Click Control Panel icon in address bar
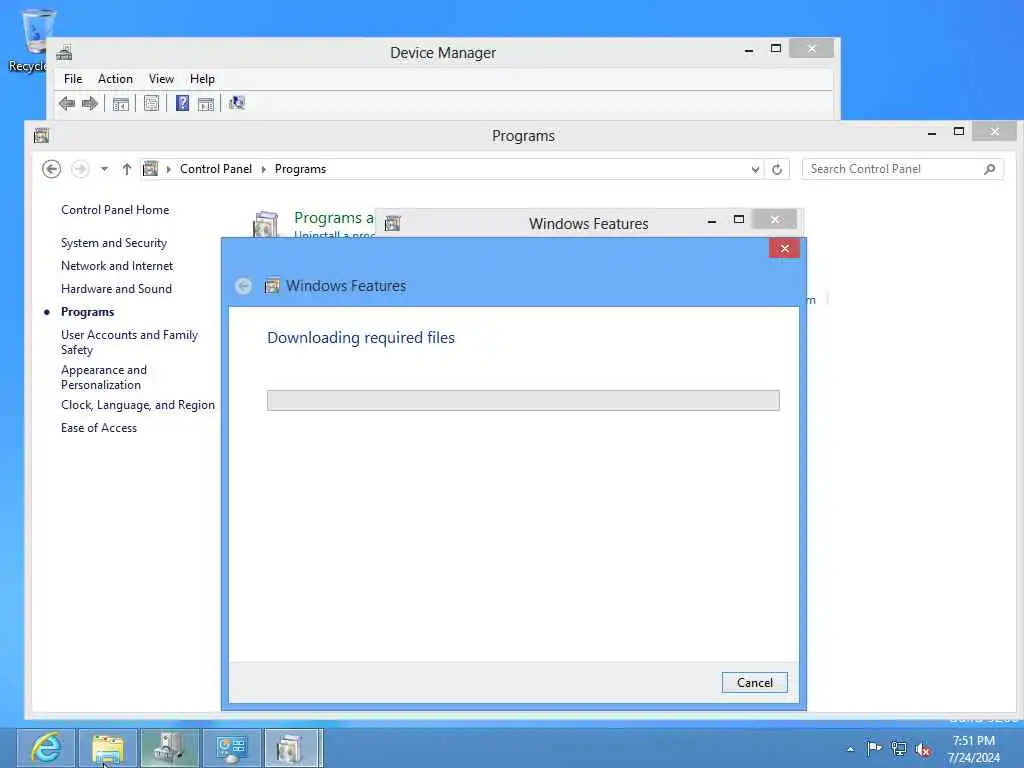The image size is (1024, 768). click(x=150, y=169)
